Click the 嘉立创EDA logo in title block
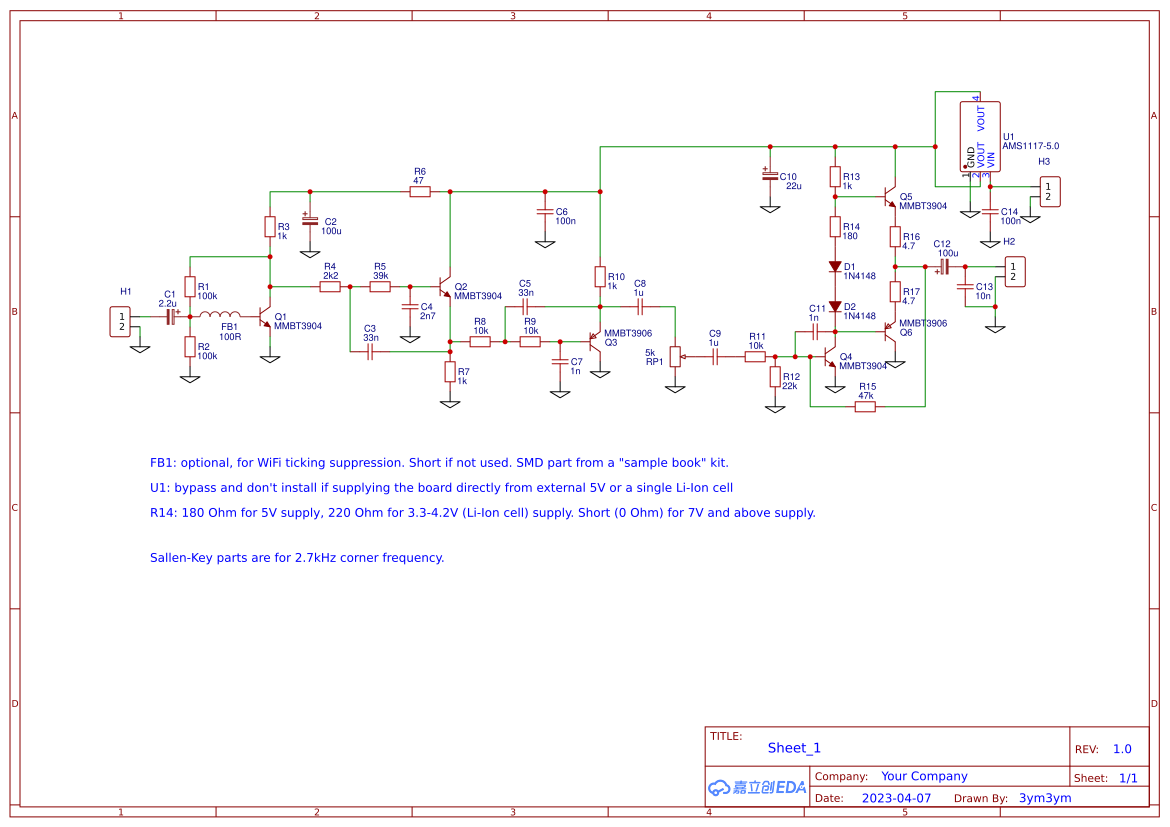The width and height of the screenshot is (1170, 827). [x=757, y=786]
